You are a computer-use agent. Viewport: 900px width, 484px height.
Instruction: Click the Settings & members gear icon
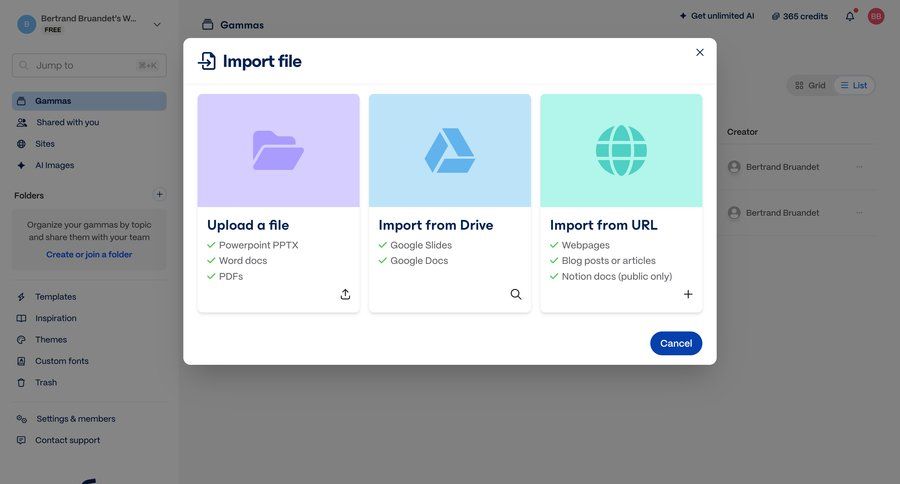22,419
